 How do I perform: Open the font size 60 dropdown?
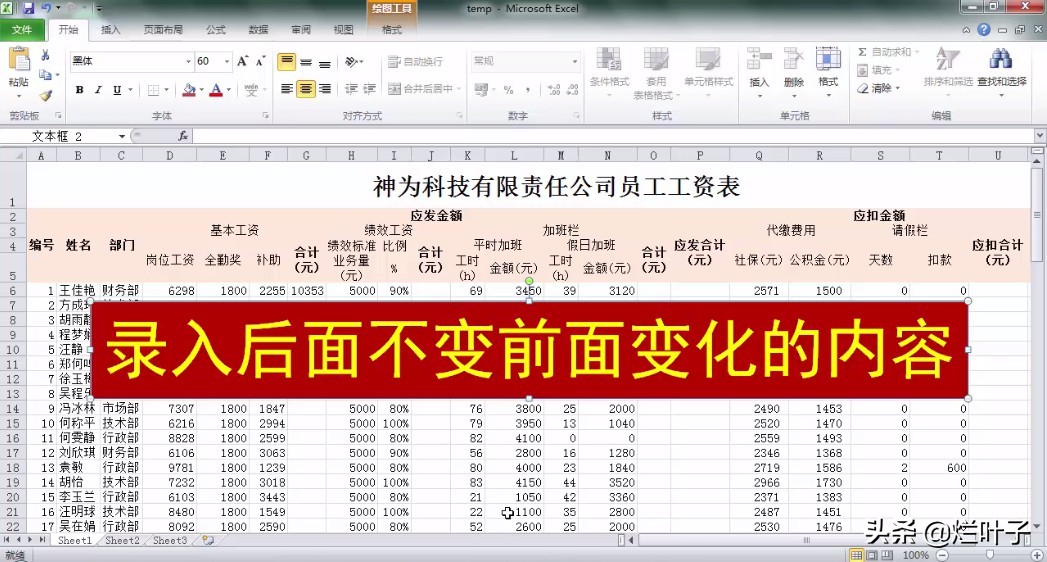tap(227, 61)
